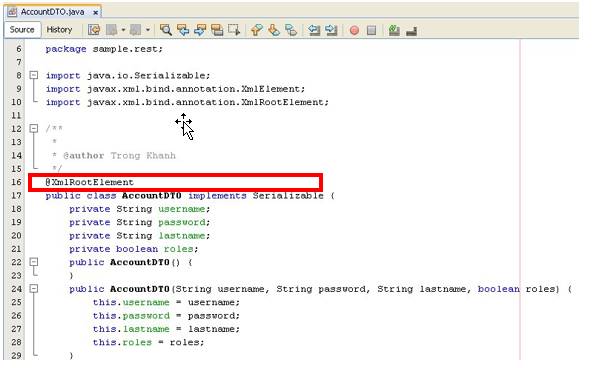Click 'this.username = username;' statement

166,302
